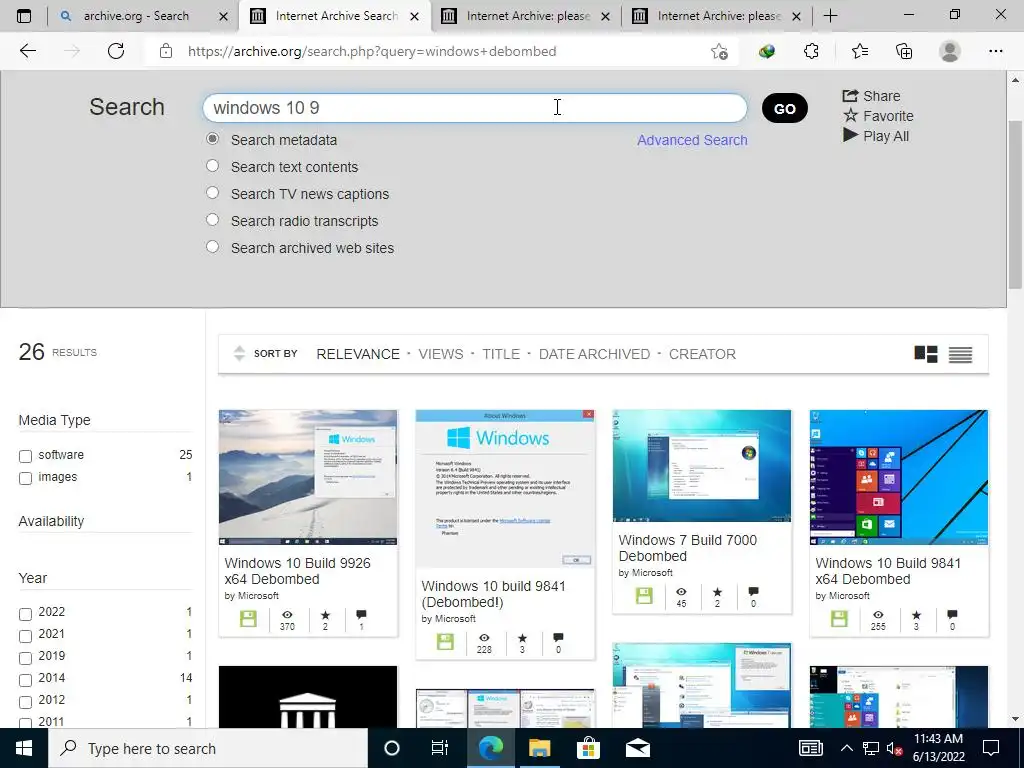Switch to list view layout icon
Image resolution: width=1024 pixels, height=768 pixels.
(960, 354)
